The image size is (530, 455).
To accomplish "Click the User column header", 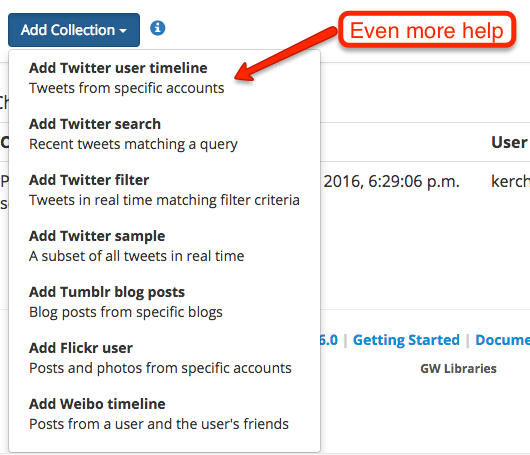I will click(x=509, y=142).
